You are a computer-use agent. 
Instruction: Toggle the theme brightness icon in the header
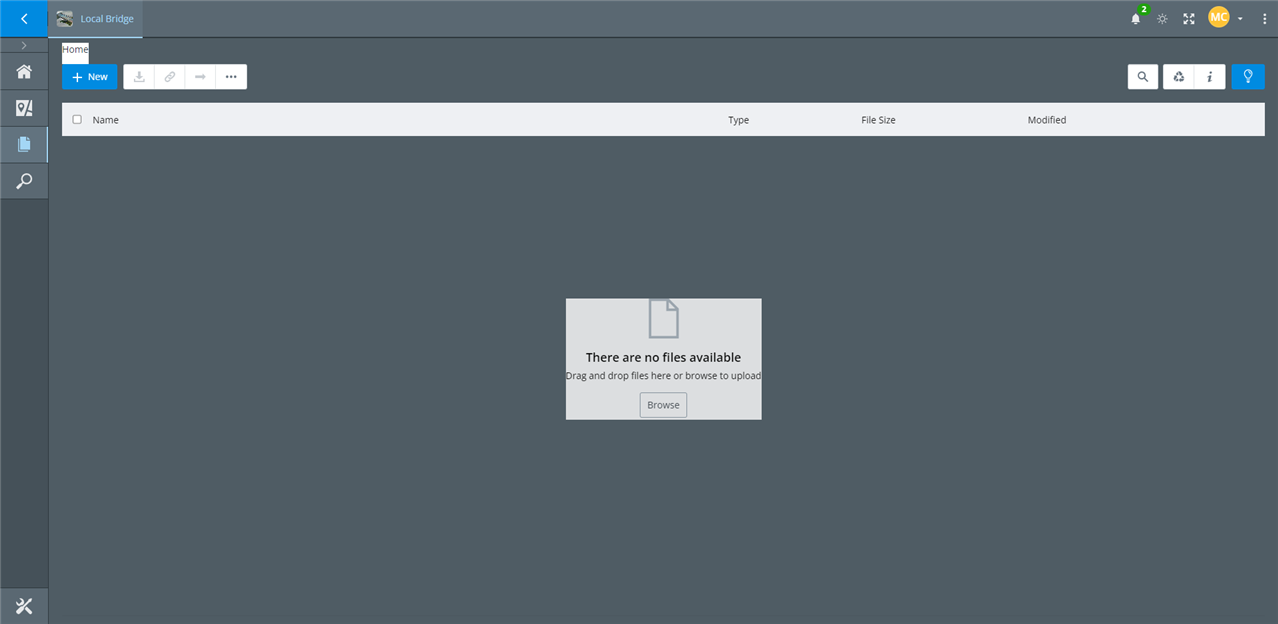1161,18
